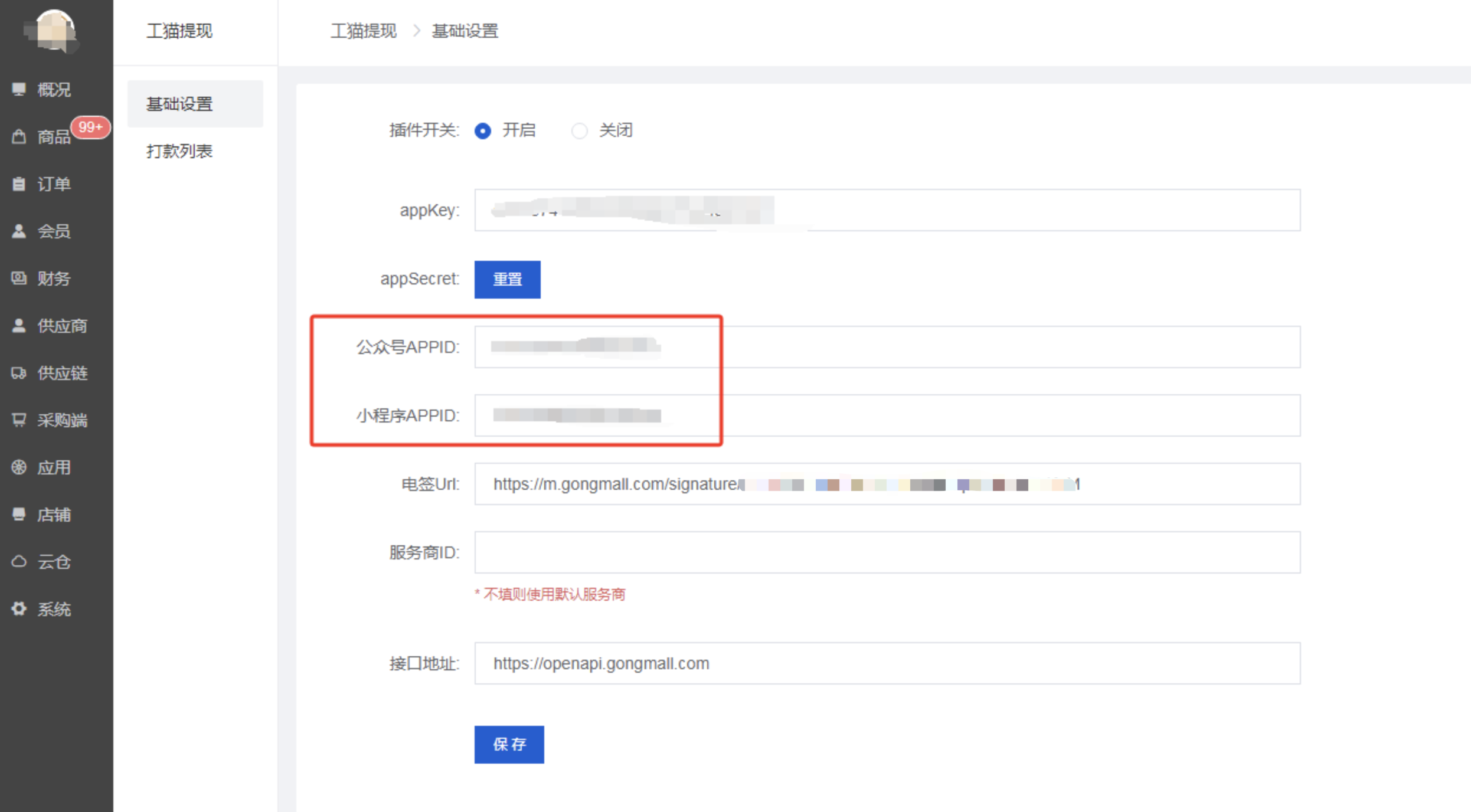Click the 订单 clipboard icon
The image size is (1471, 812).
19,184
